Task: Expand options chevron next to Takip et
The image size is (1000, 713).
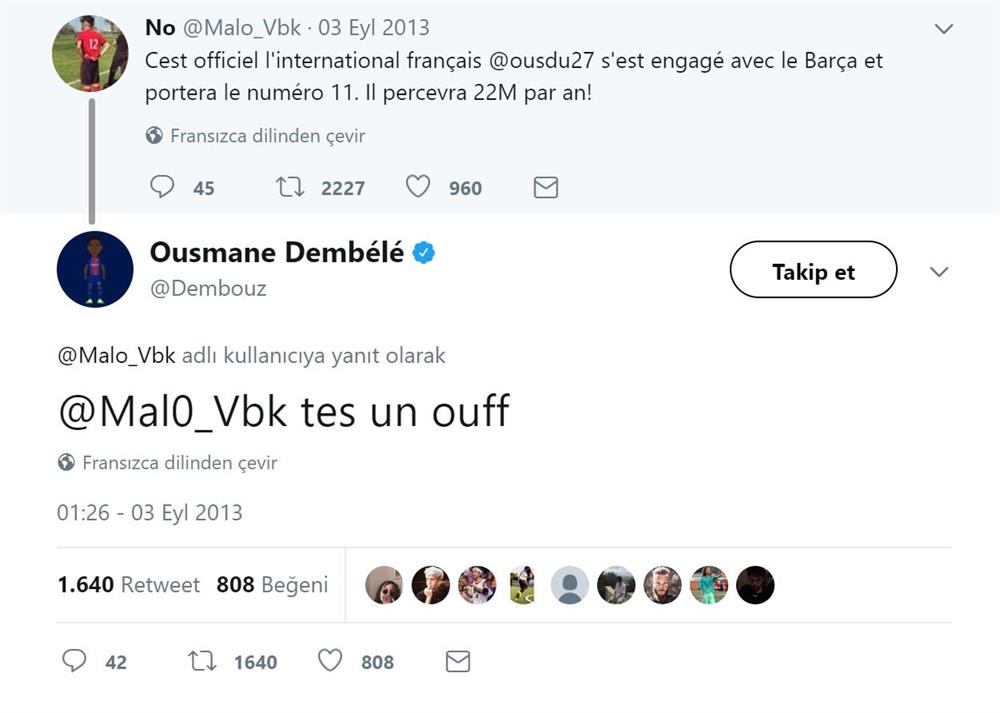Action: point(939,272)
